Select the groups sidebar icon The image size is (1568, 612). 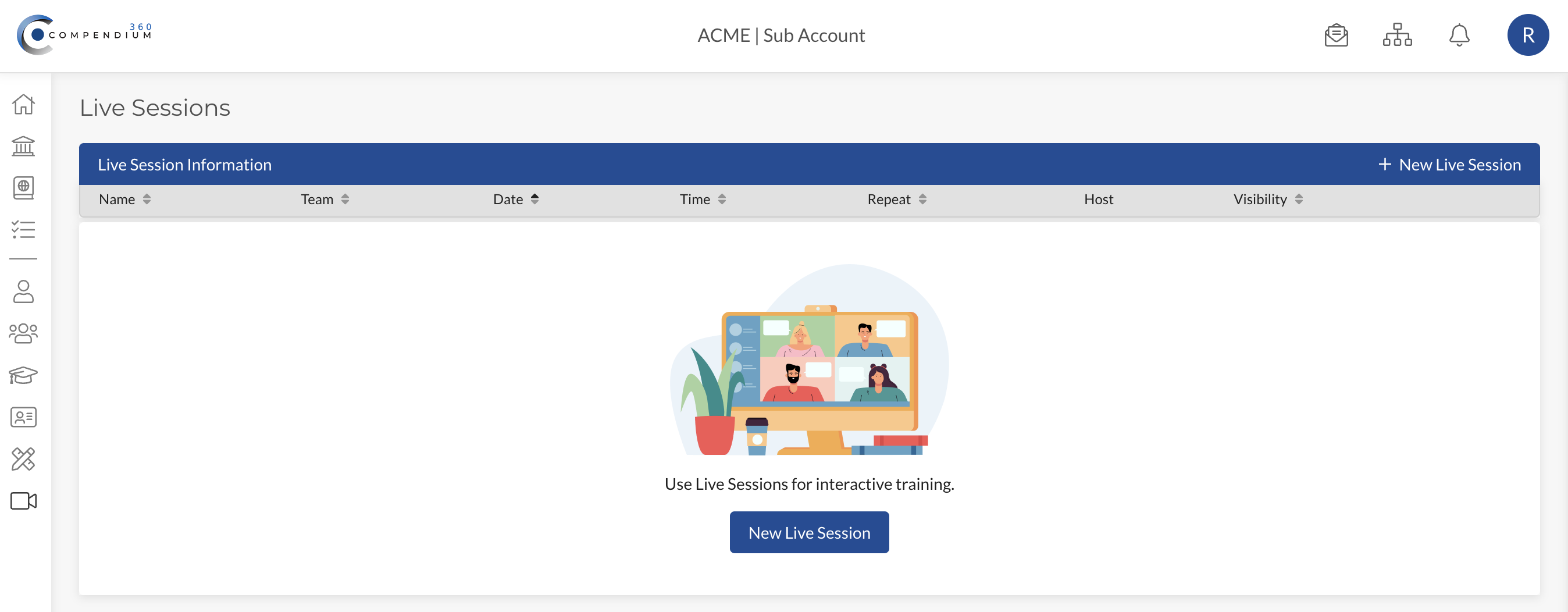23,333
